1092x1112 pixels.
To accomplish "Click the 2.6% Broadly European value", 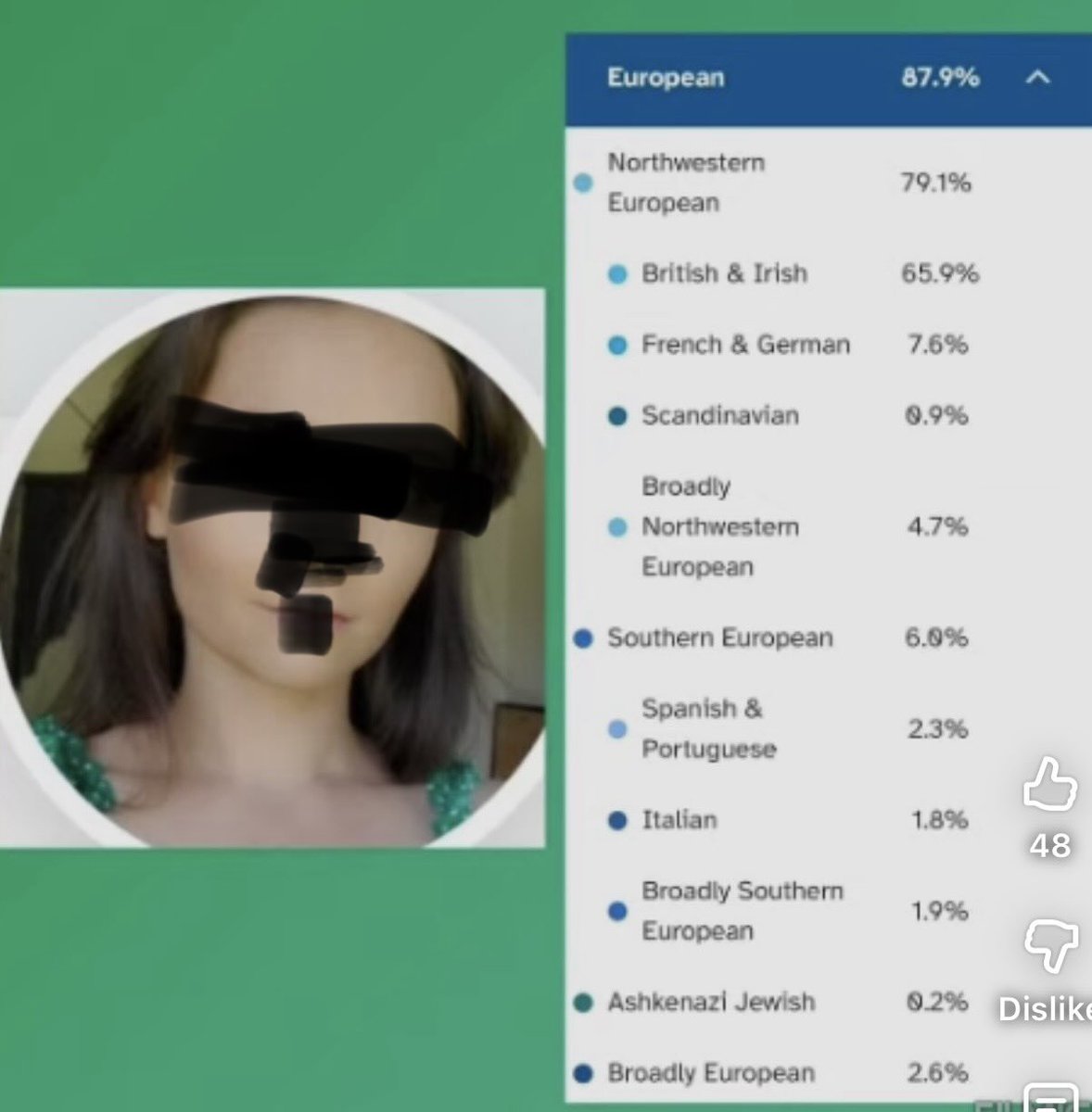I will pos(937,1073).
